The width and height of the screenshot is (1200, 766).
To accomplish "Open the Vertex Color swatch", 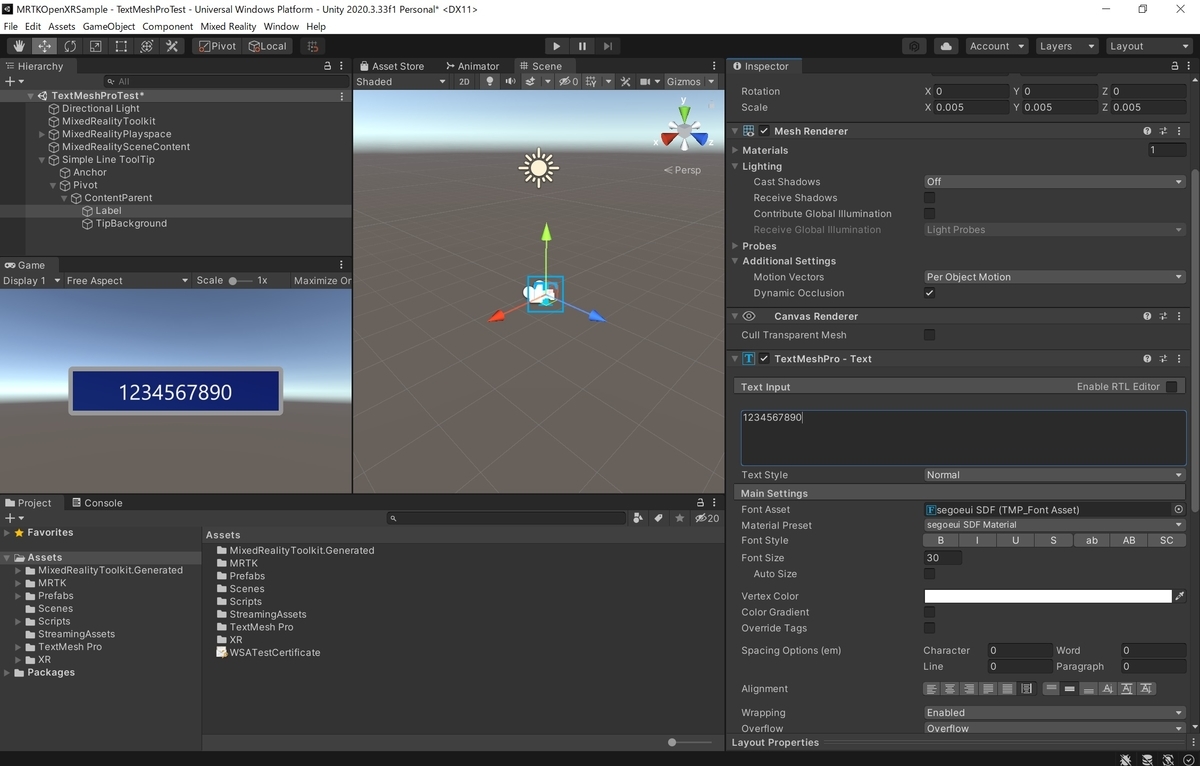I will (x=1047, y=597).
